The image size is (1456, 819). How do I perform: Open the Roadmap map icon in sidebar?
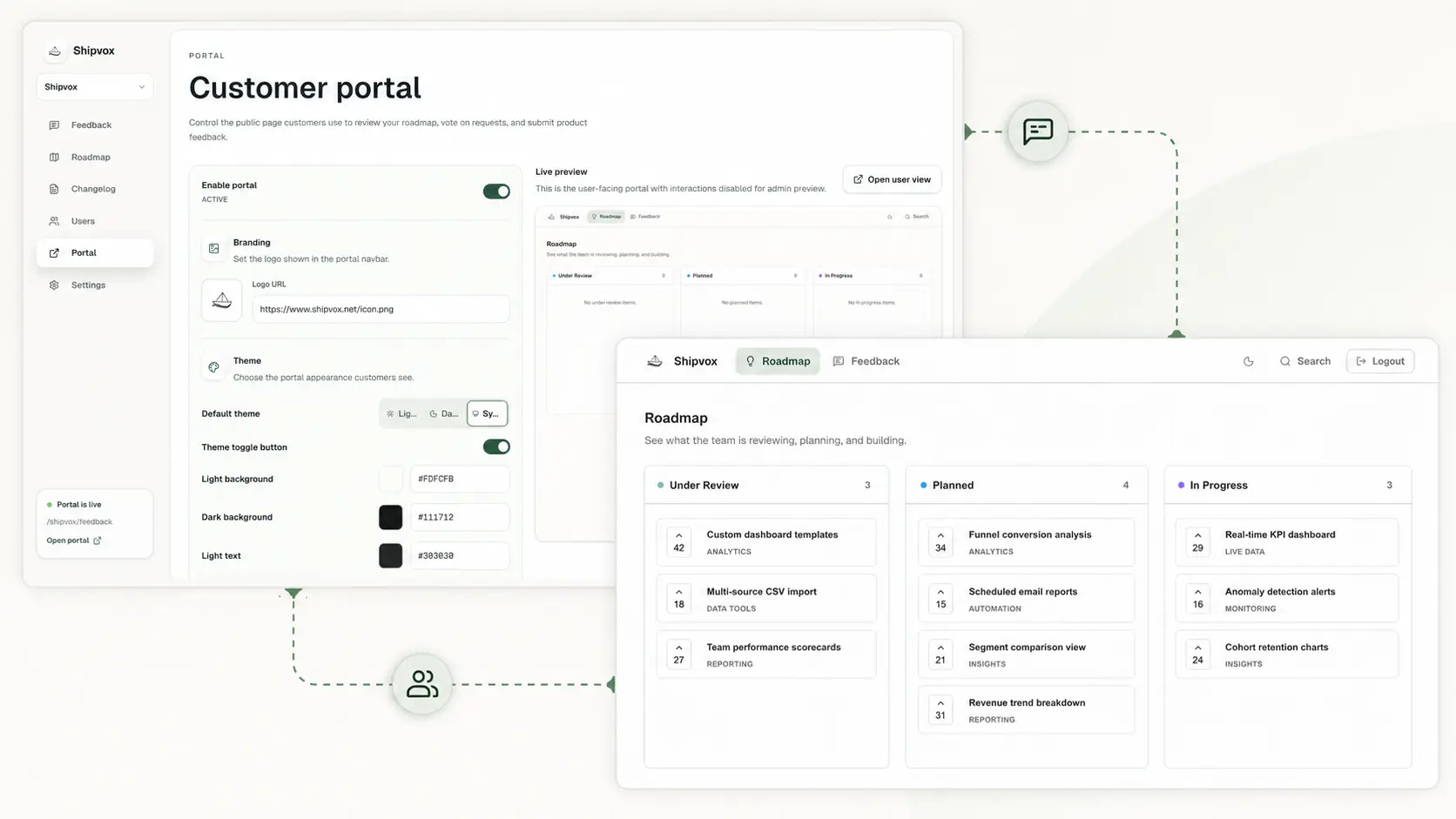tap(54, 158)
